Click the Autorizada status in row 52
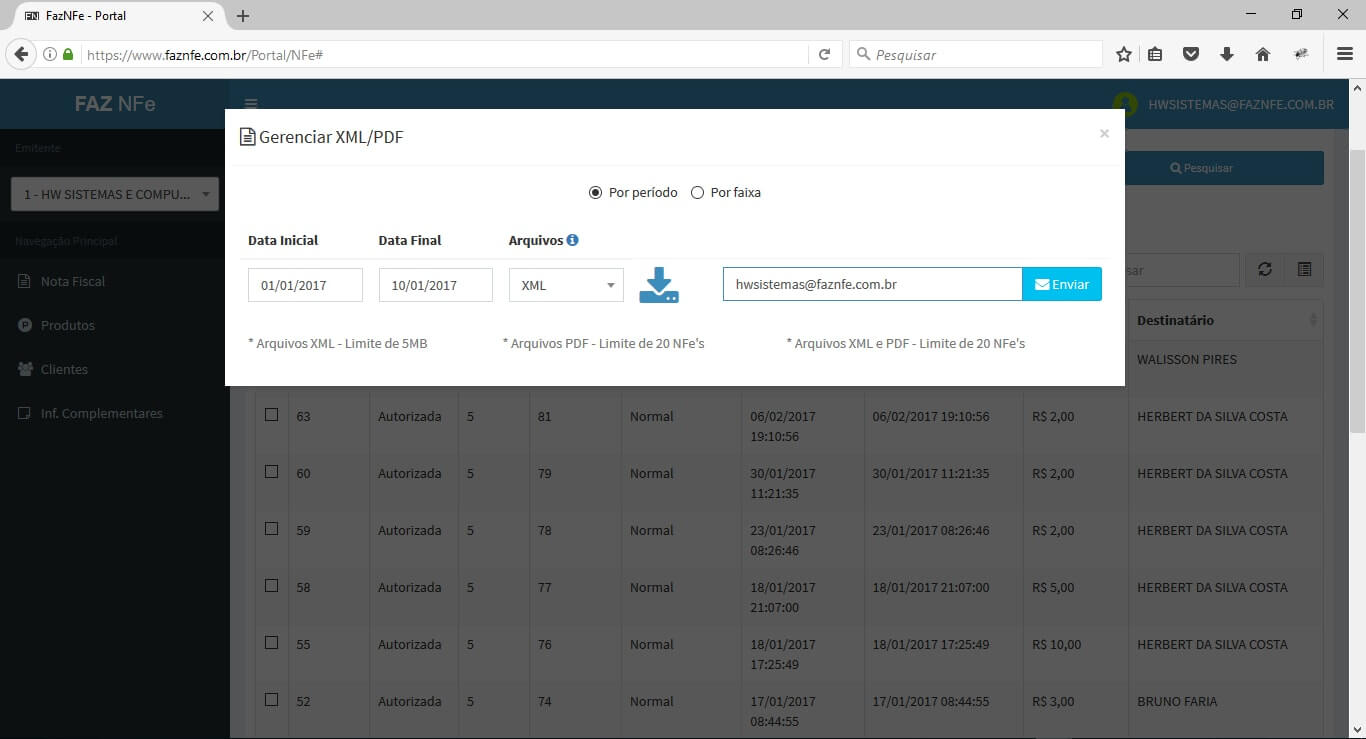 pos(409,701)
